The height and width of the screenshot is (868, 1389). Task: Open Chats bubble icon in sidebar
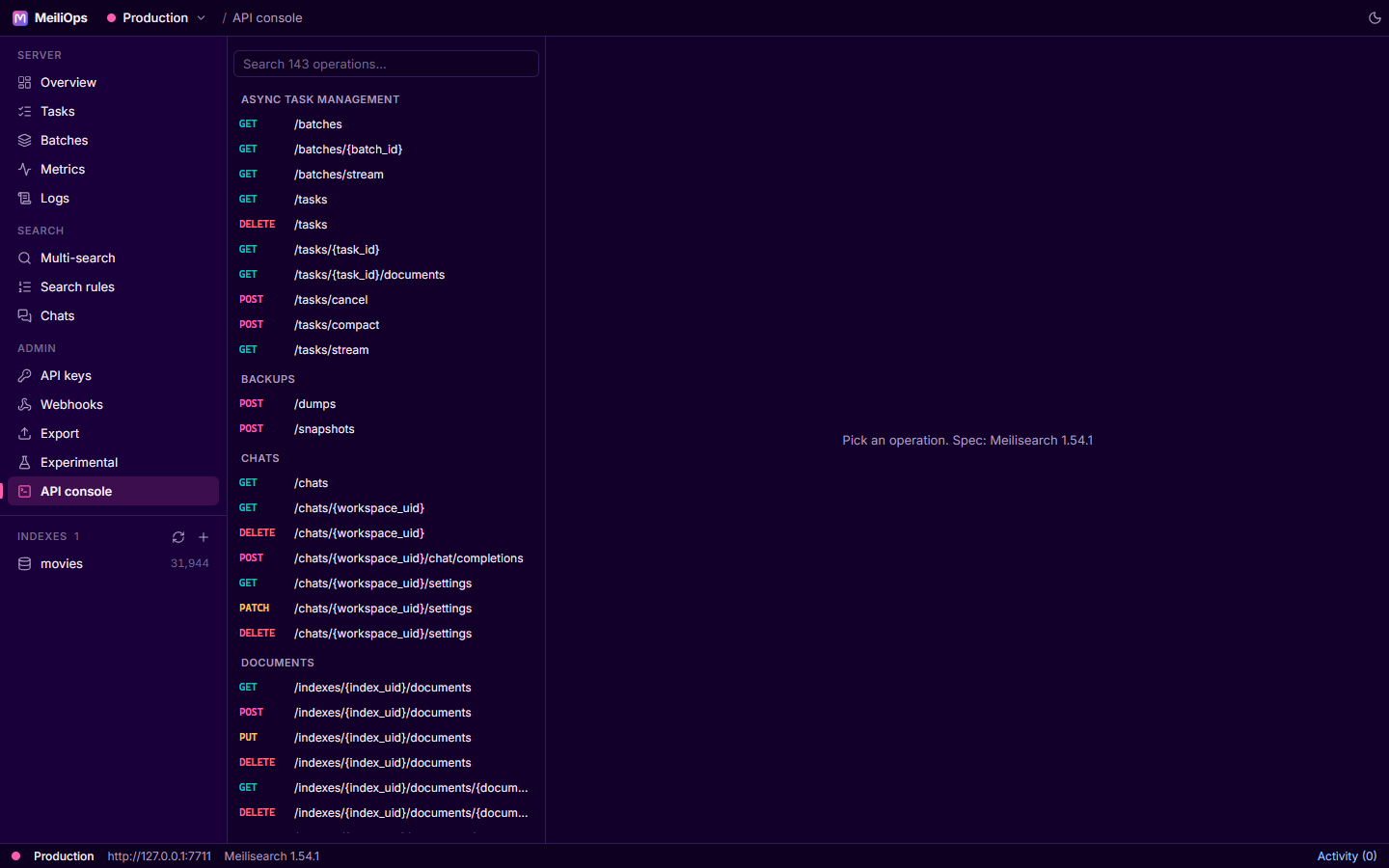click(x=25, y=315)
